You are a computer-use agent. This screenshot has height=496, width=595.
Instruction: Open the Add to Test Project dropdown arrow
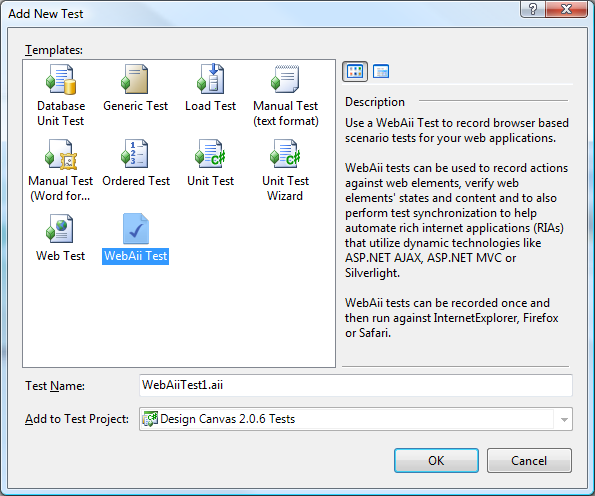pyautogui.click(x=564, y=419)
